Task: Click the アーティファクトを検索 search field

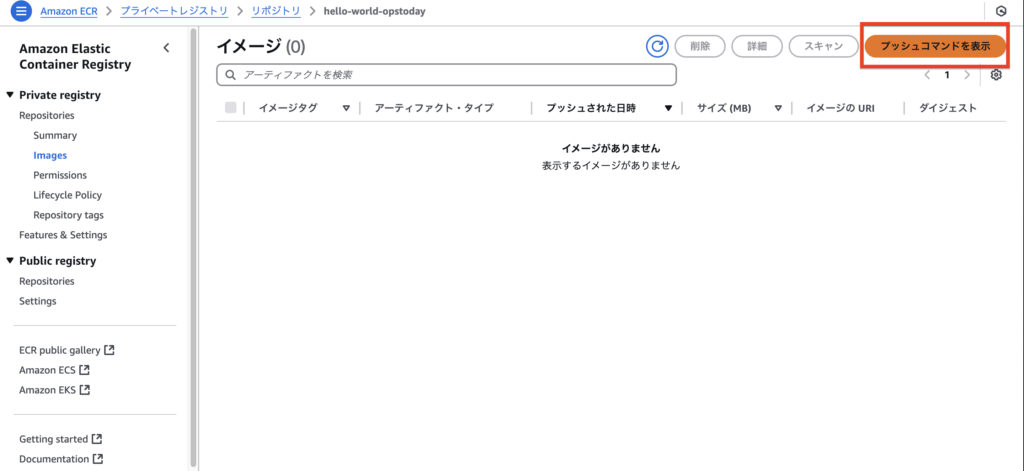Action: [446, 75]
